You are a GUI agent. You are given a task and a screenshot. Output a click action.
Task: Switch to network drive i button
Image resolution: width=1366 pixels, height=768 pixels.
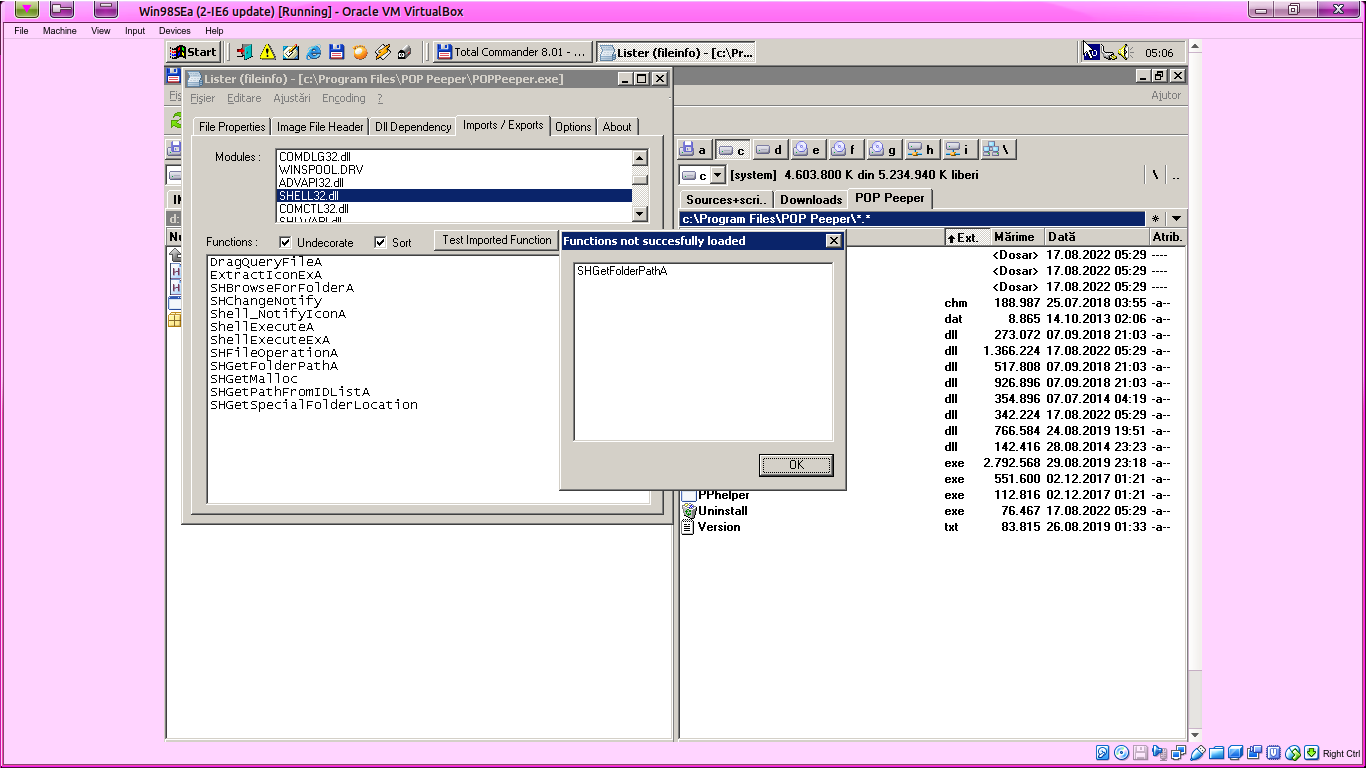959,150
